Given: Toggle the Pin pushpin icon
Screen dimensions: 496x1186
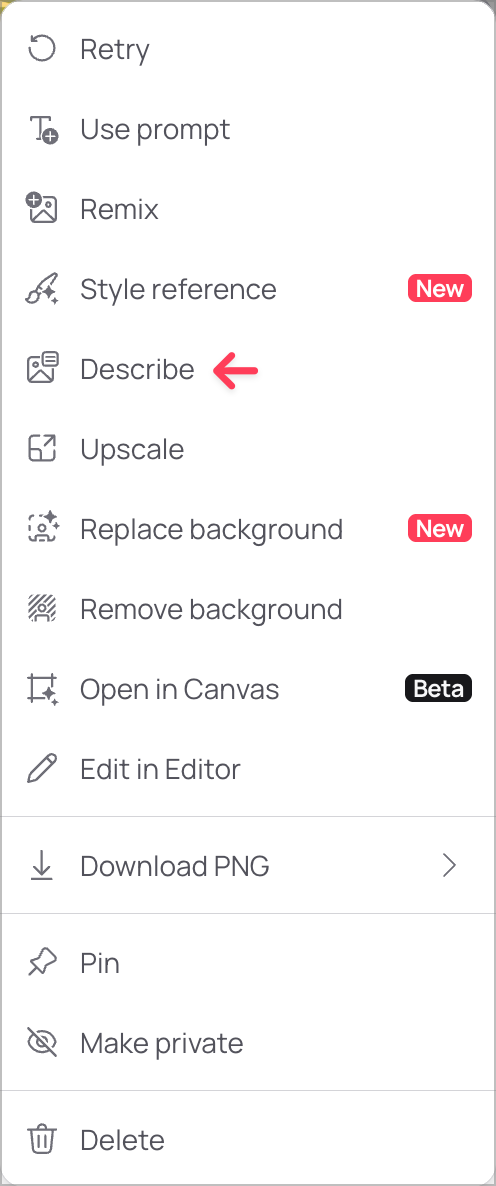Looking at the screenshot, I should [42, 963].
